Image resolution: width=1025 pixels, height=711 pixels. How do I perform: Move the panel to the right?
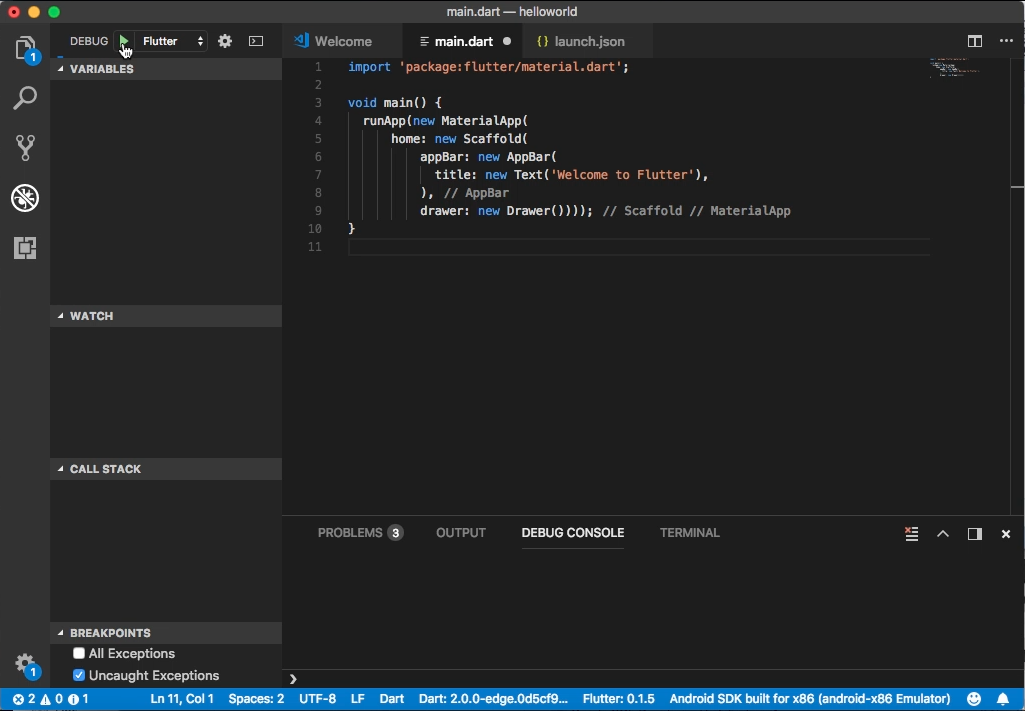coord(975,534)
